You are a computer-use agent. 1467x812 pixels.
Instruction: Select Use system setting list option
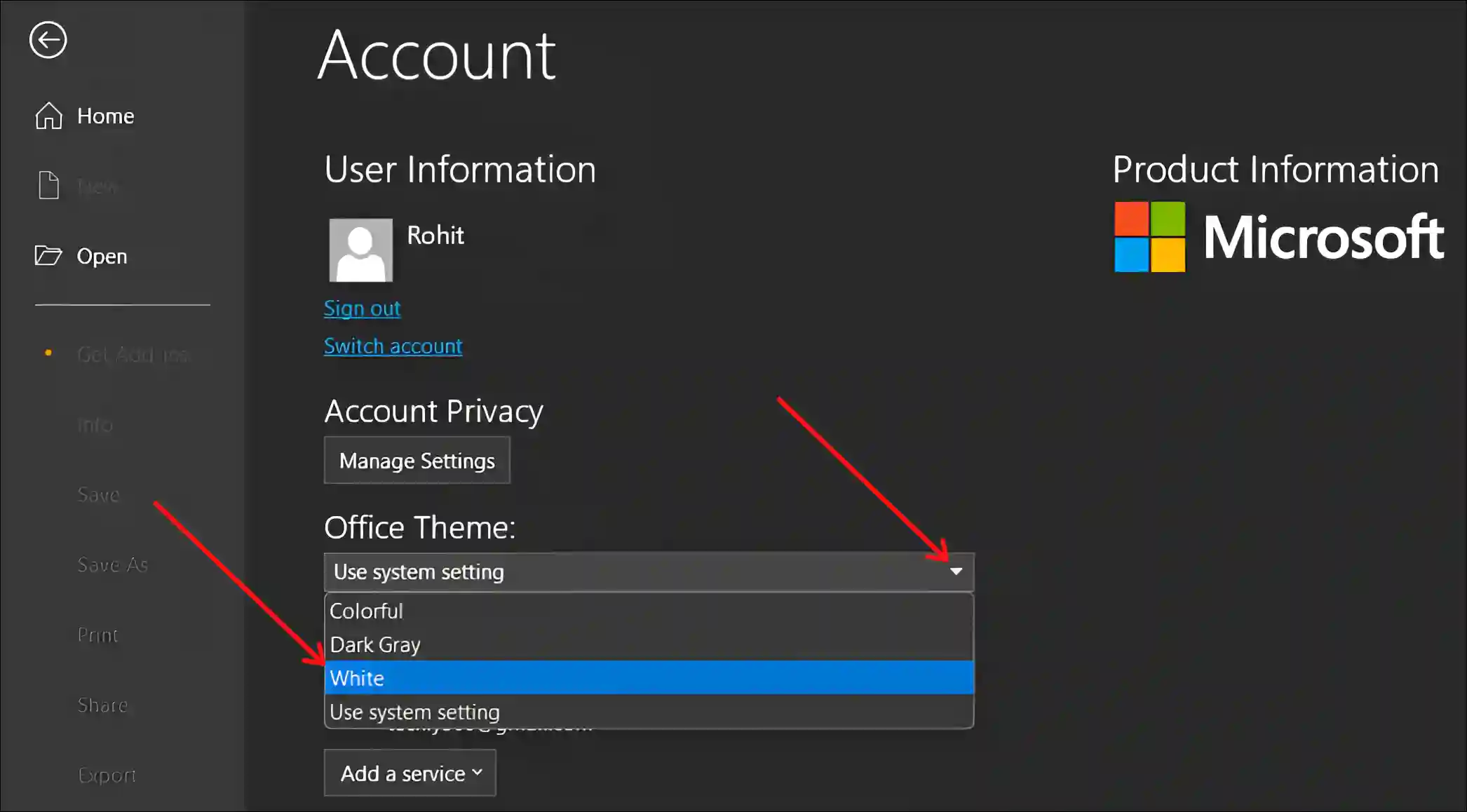coord(649,712)
